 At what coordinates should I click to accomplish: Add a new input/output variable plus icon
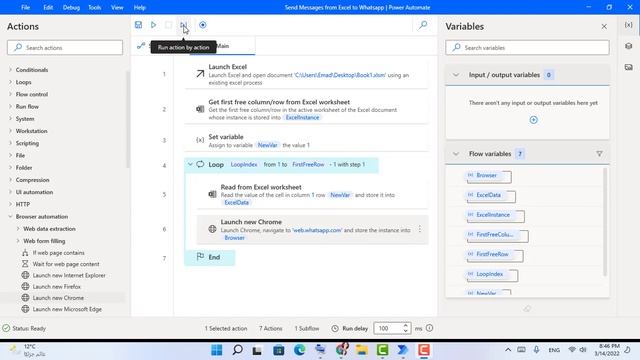coord(533,120)
